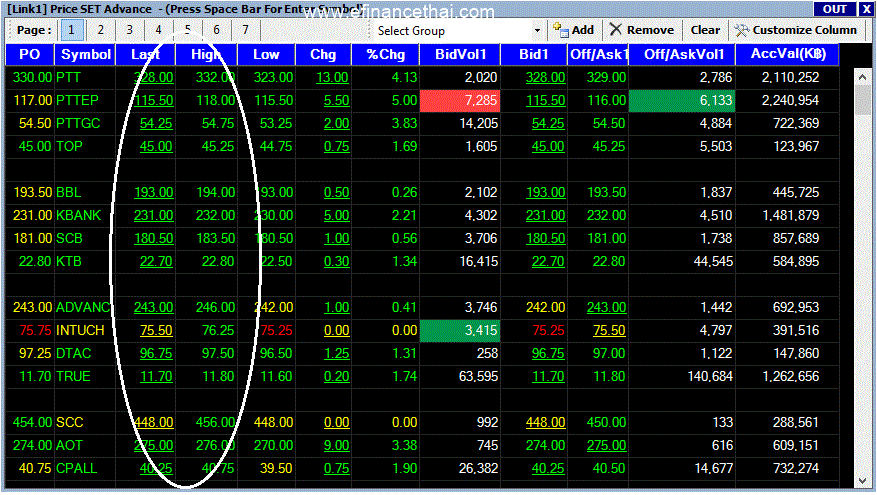The image size is (877, 495).
Task: Click INTUCH Low price 75.25
Action: (276, 330)
